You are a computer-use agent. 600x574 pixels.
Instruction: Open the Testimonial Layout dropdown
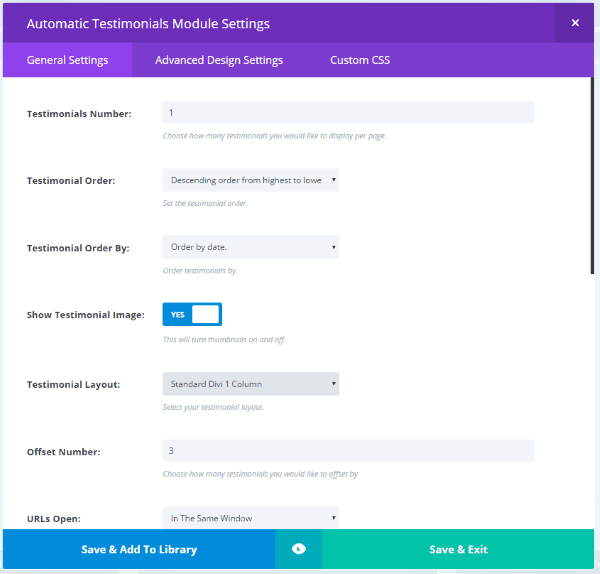tap(250, 383)
